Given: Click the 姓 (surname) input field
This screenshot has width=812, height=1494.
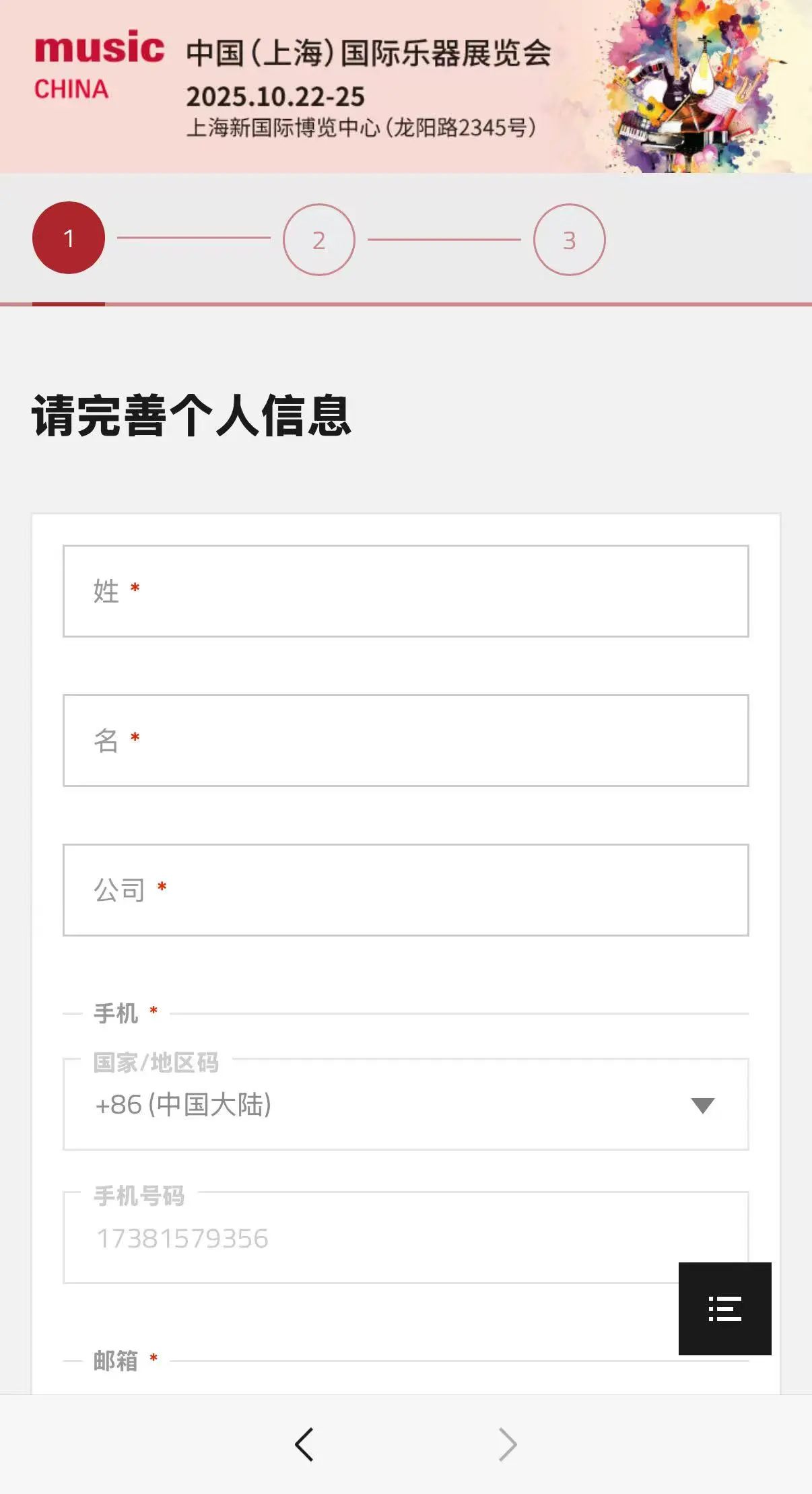Looking at the screenshot, I should pos(405,591).
